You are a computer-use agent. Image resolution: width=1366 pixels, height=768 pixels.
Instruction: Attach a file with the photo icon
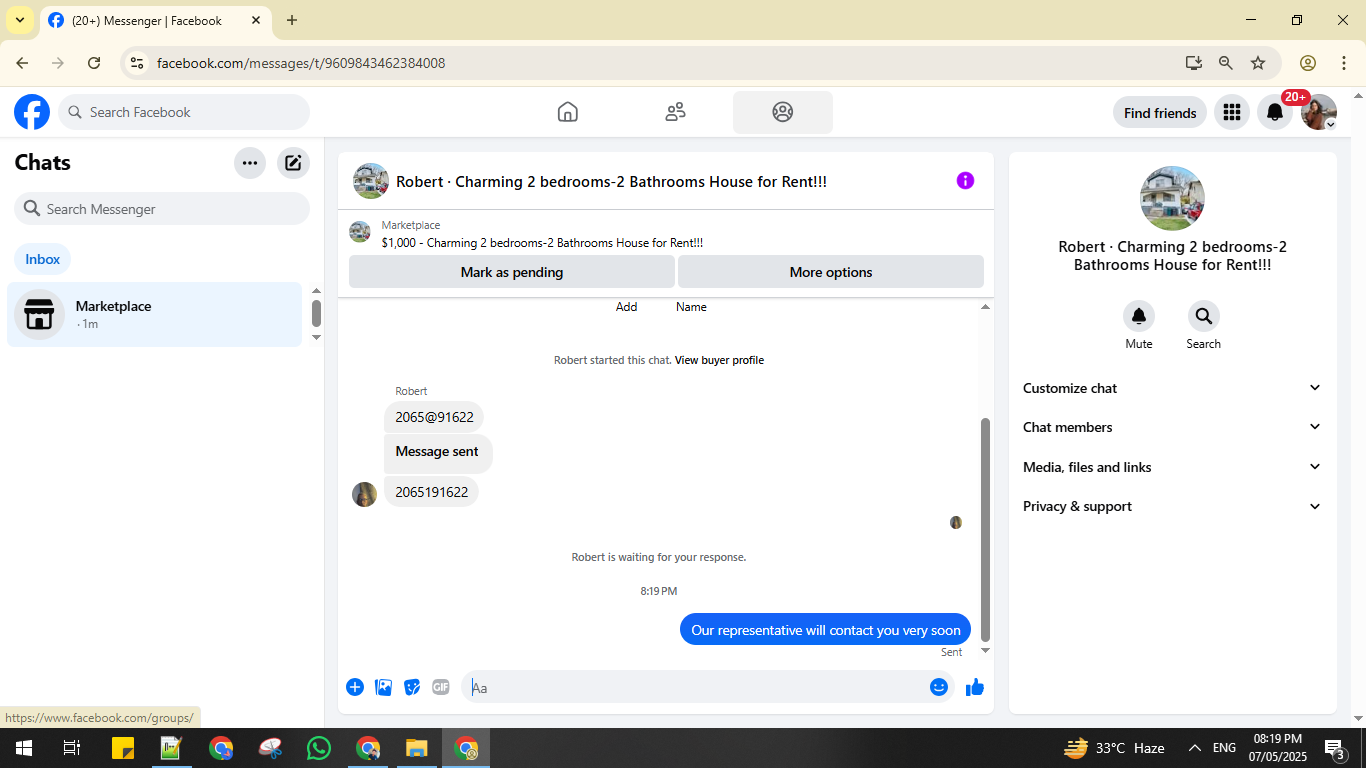383,687
